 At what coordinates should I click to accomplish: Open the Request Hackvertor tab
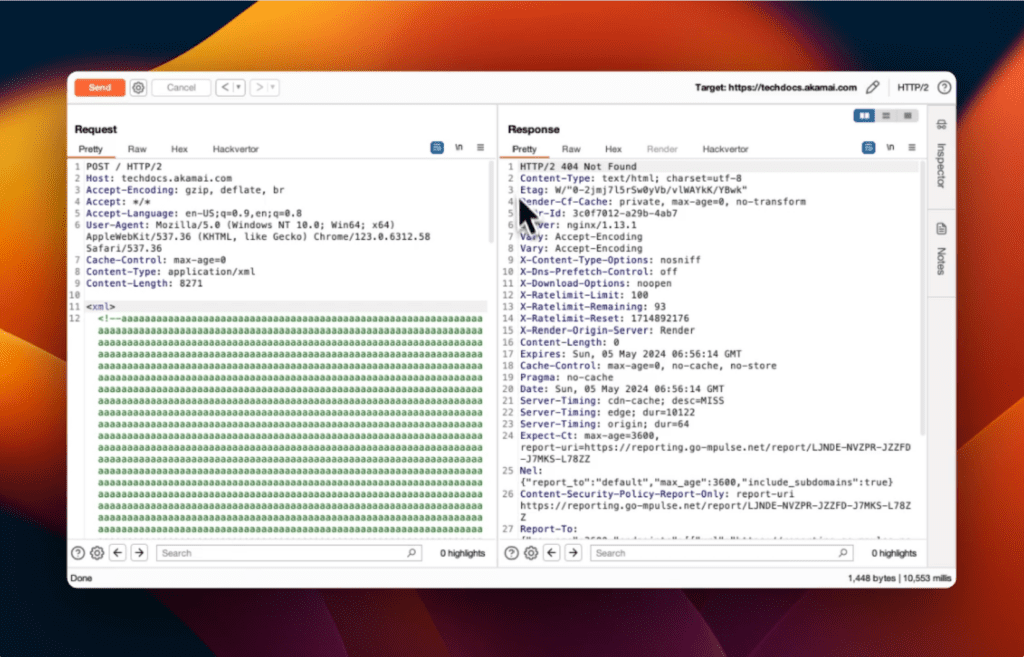pos(236,149)
